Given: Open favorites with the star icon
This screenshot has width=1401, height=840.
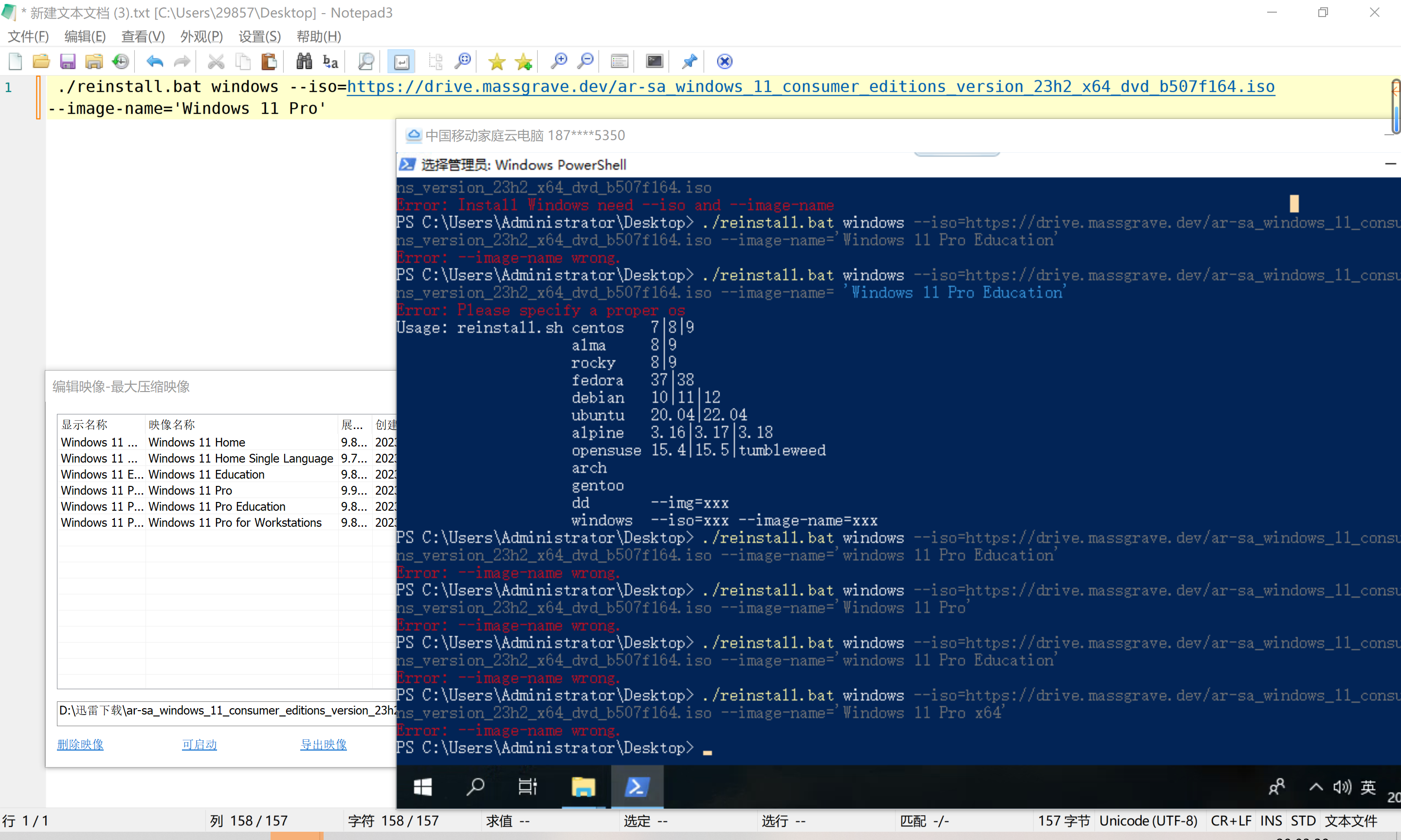Looking at the screenshot, I should (497, 61).
